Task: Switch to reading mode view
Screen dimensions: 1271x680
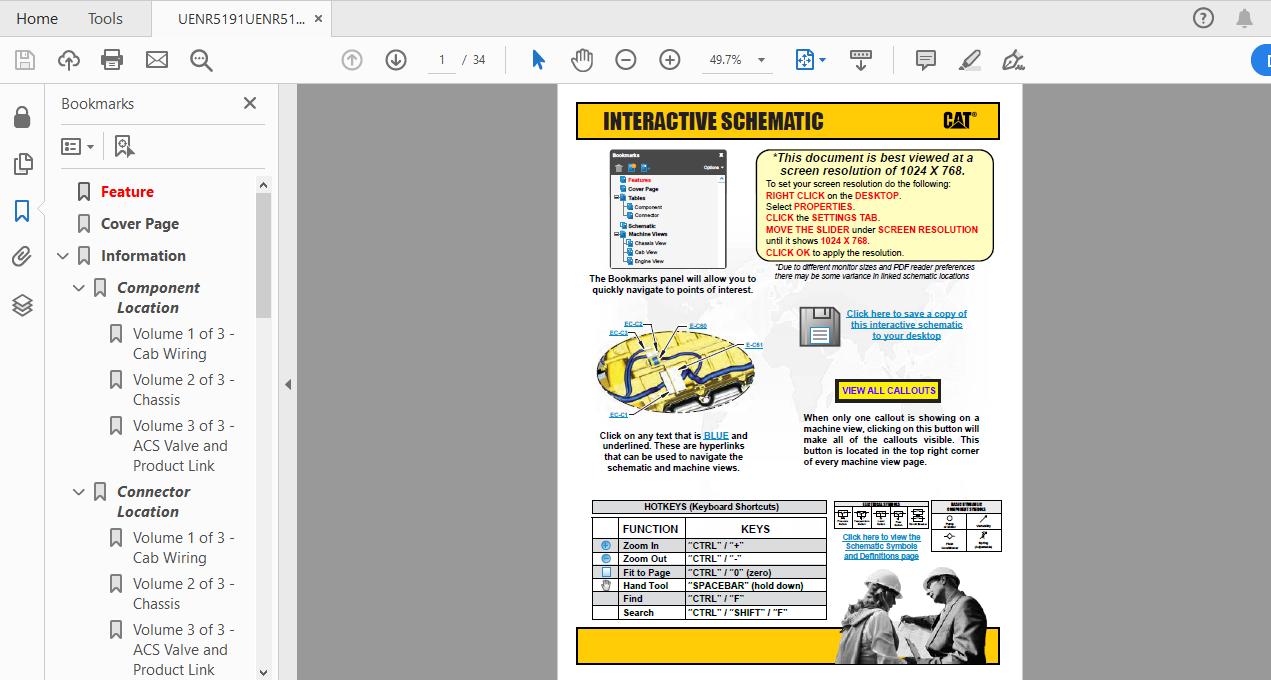Action: click(860, 59)
